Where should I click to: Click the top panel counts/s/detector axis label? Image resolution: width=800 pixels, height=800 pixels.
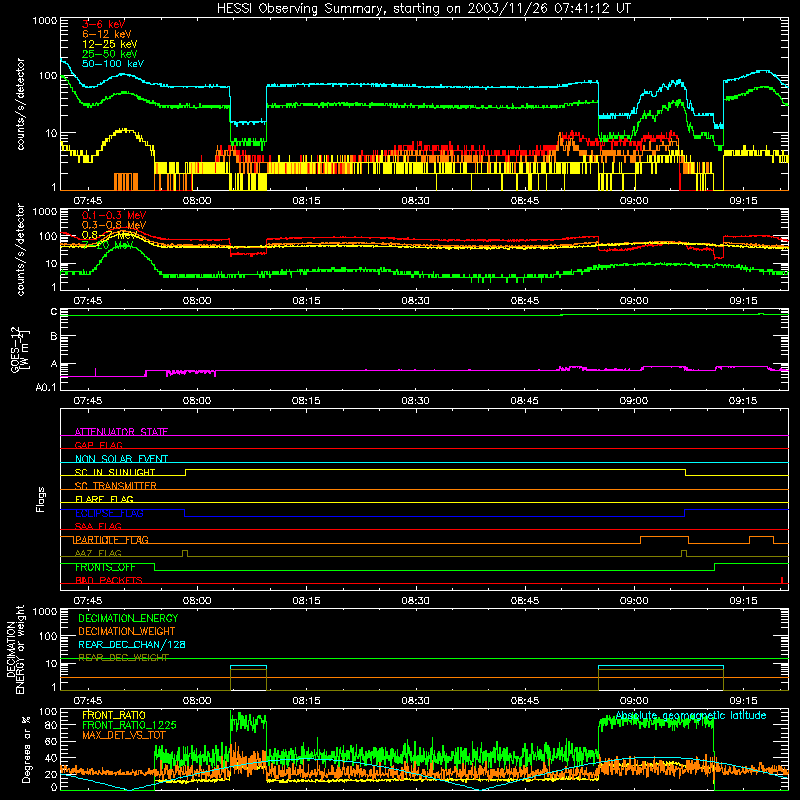tap(20, 104)
